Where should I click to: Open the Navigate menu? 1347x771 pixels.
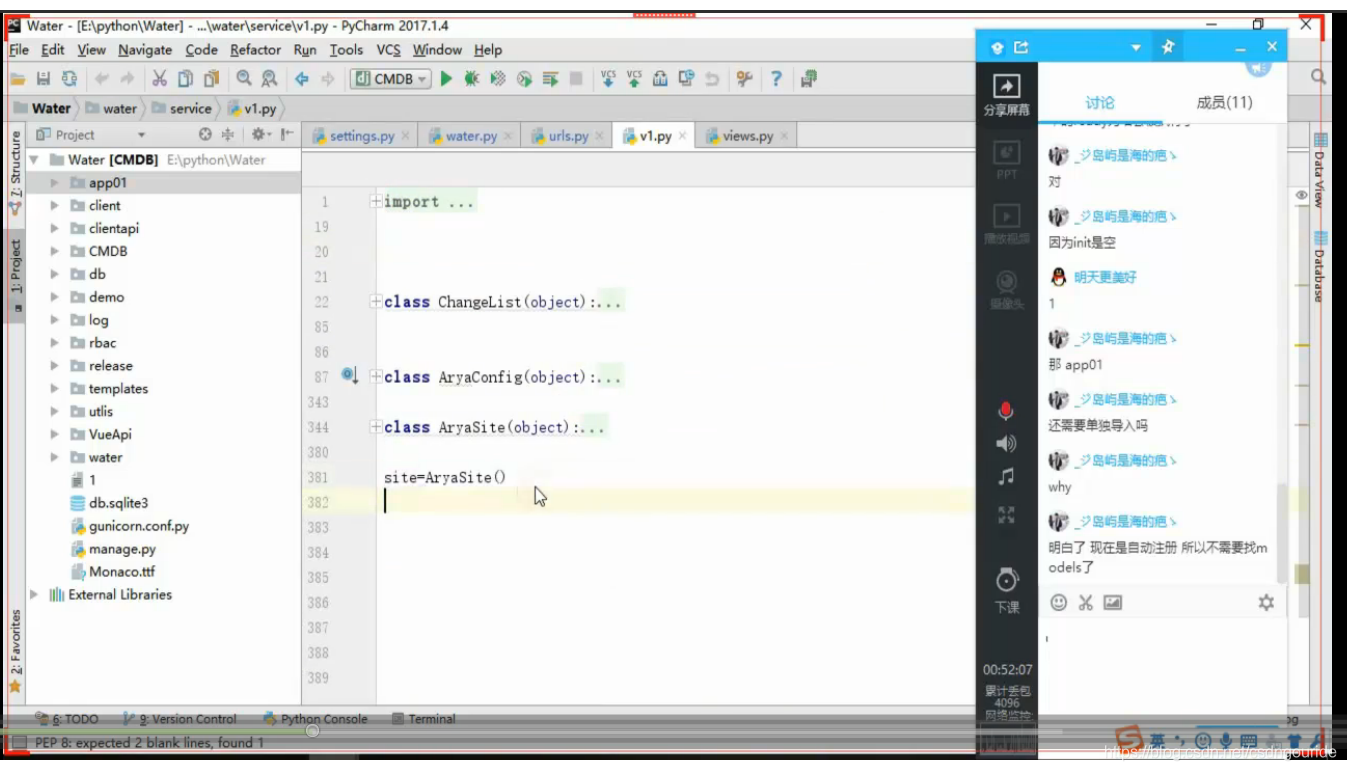coord(145,49)
